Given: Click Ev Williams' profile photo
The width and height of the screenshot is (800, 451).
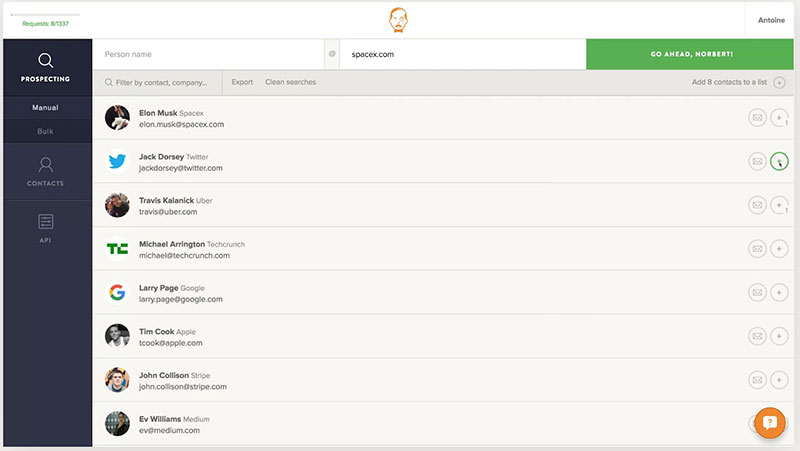Looking at the screenshot, I should click(117, 423).
